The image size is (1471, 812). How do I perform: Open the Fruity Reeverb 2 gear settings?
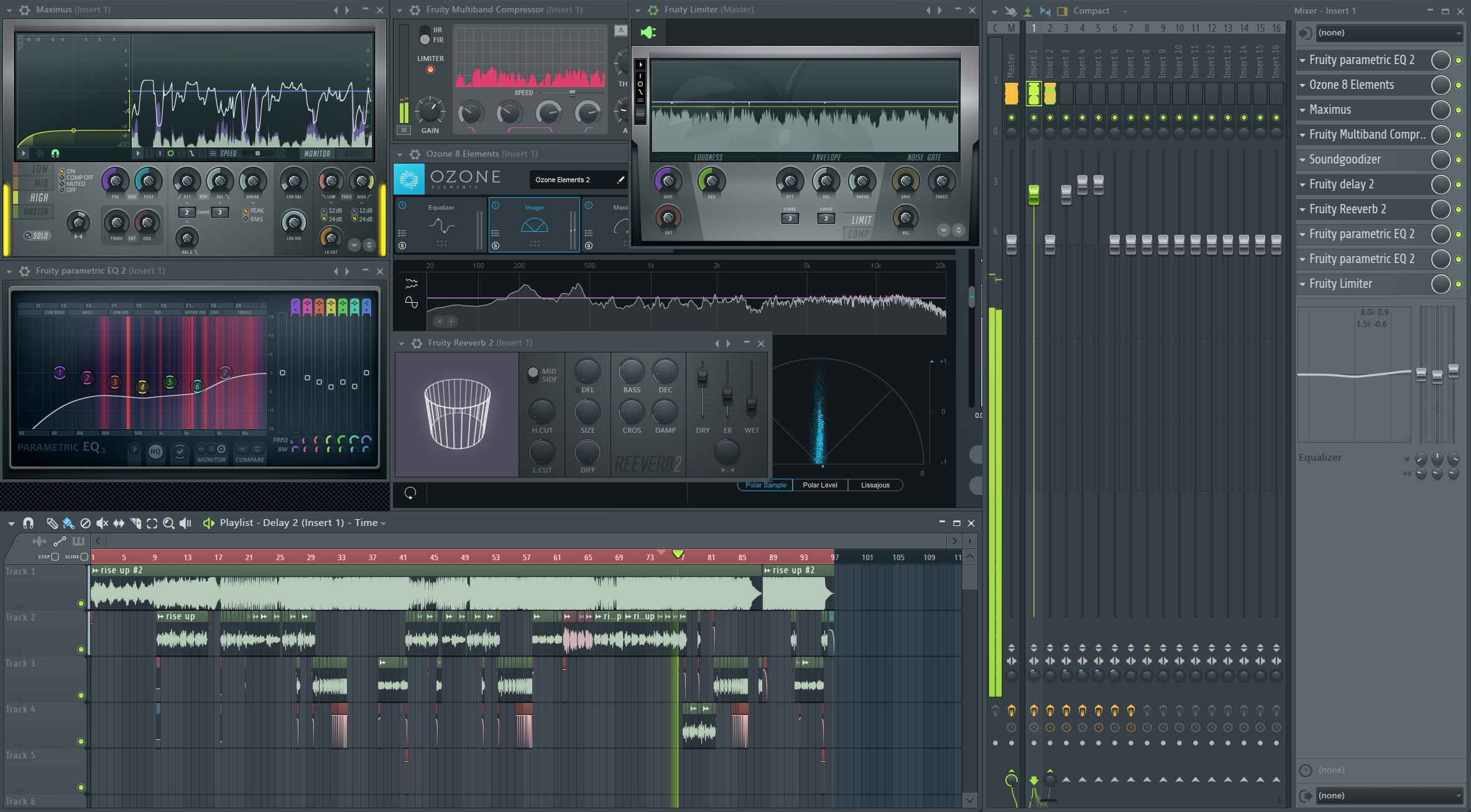(x=417, y=343)
